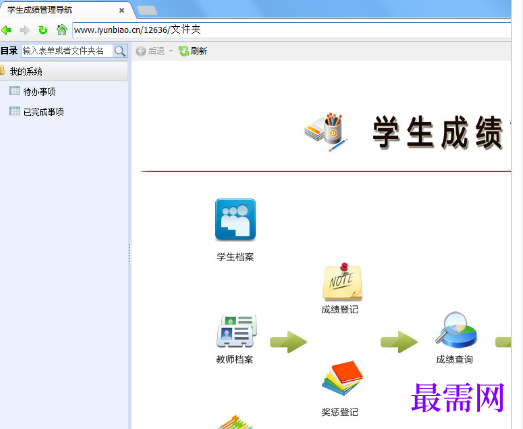Click the 成绩登记 label
Screen dimensions: 523x429
click(340, 309)
